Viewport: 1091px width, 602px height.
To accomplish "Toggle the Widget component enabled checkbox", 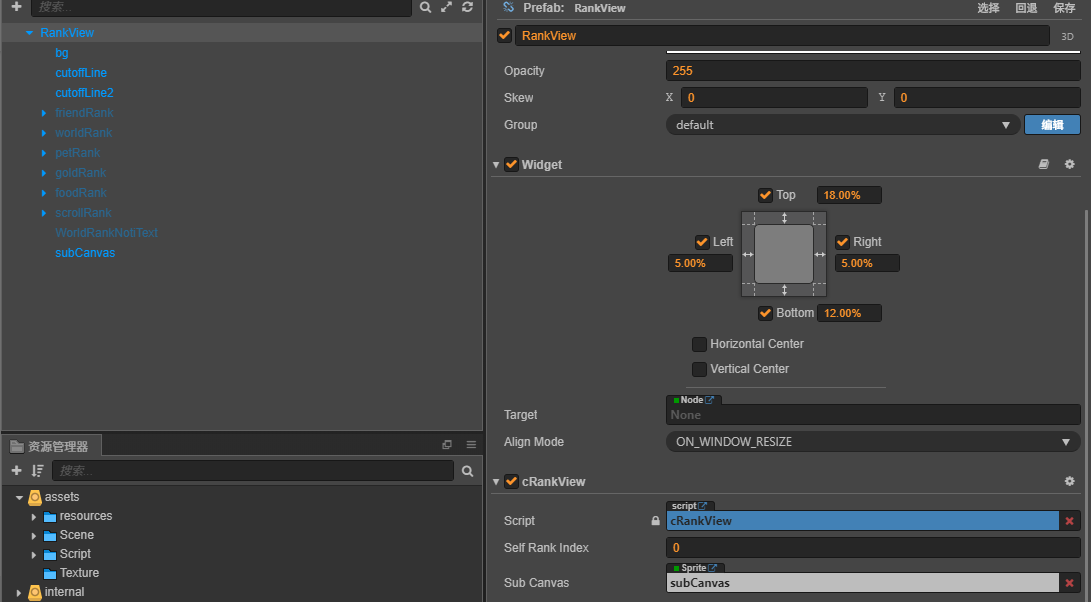I will (511, 165).
